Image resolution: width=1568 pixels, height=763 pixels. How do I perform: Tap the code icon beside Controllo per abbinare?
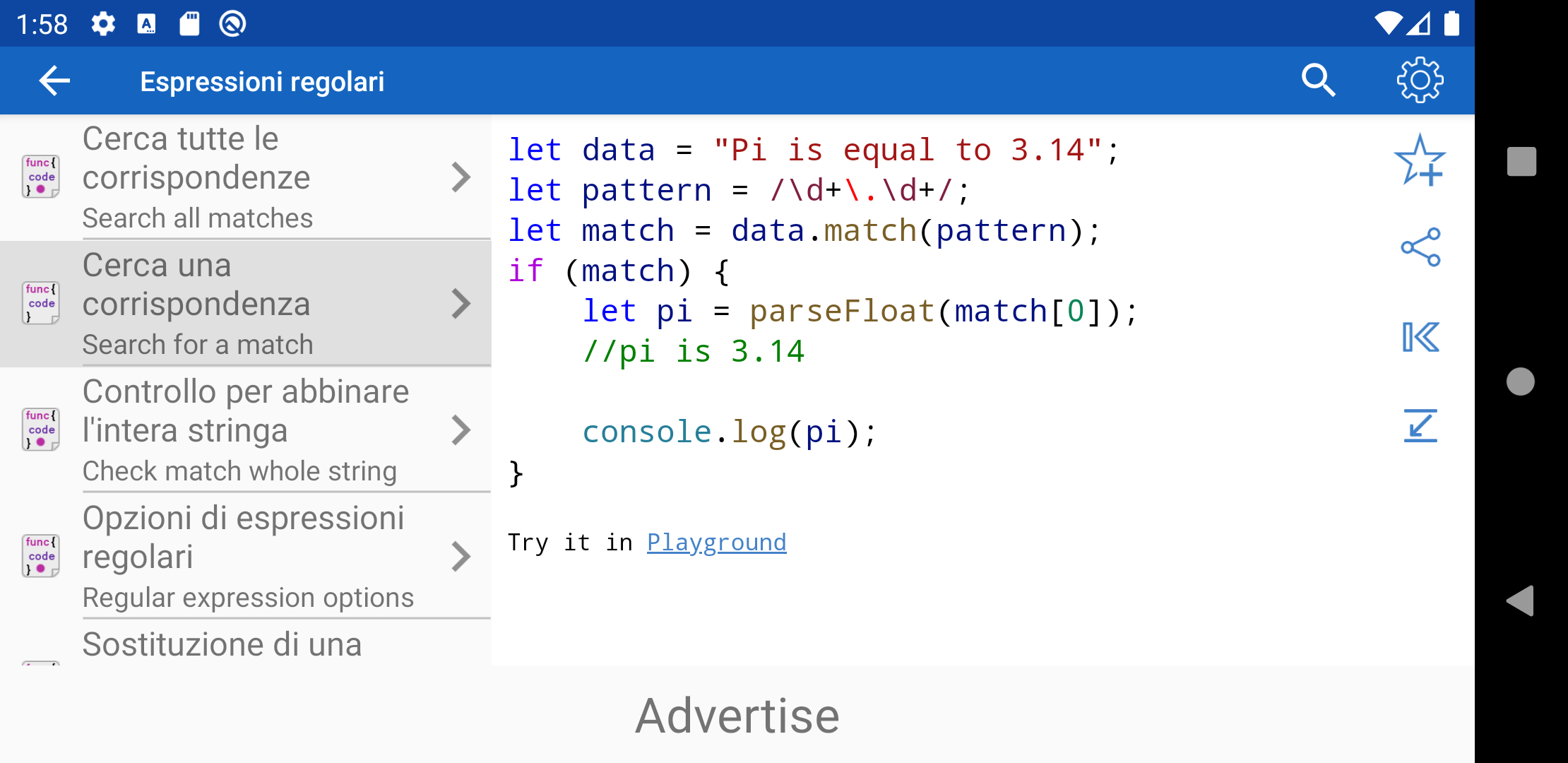click(40, 430)
